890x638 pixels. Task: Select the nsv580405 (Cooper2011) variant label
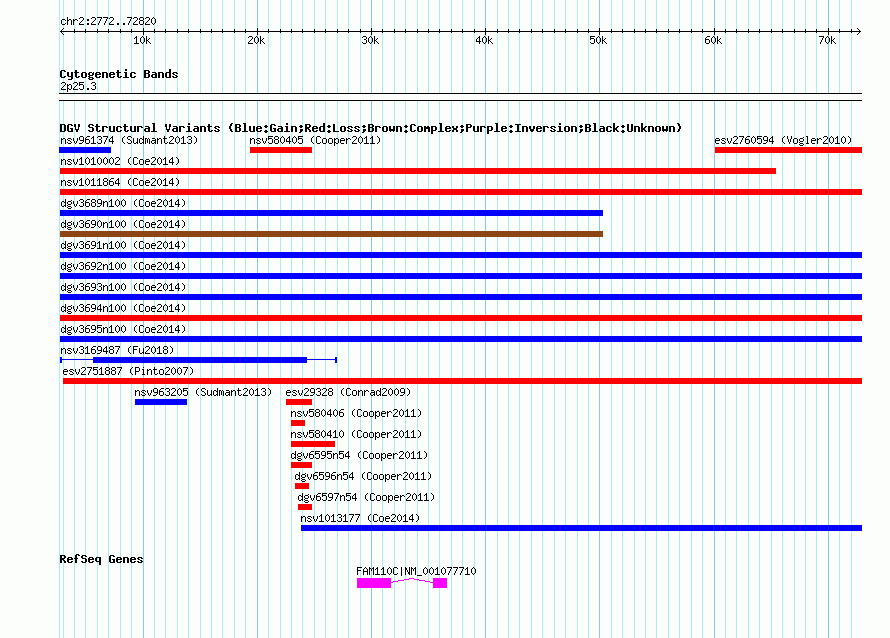pyautogui.click(x=315, y=140)
